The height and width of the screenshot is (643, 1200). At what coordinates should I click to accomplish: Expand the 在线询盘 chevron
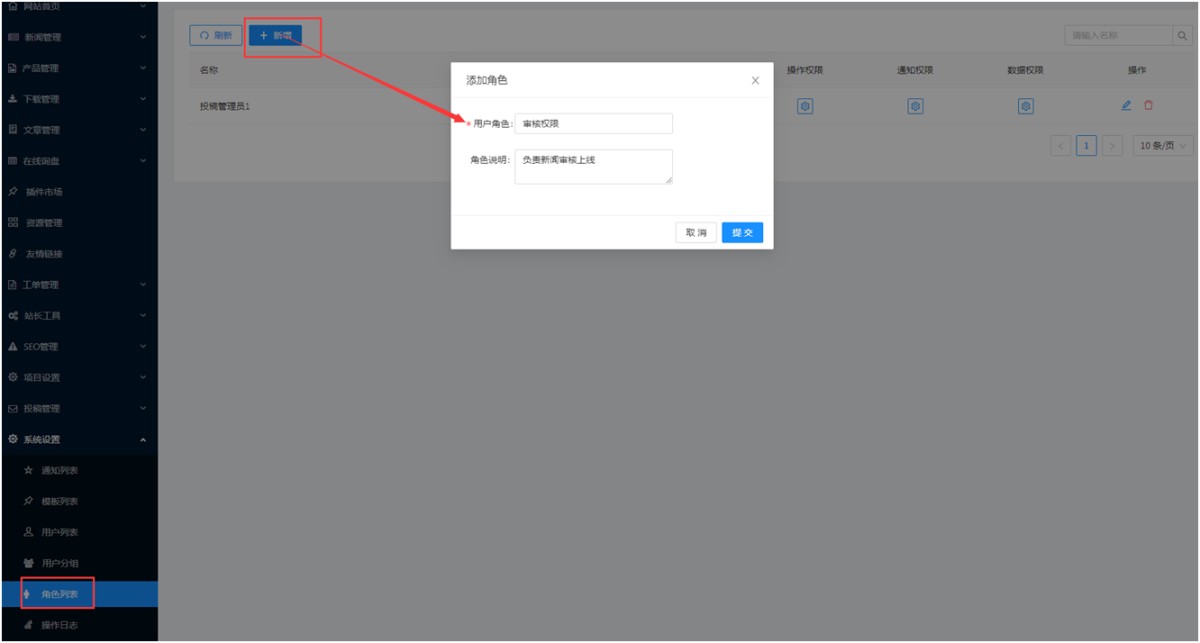tap(143, 161)
